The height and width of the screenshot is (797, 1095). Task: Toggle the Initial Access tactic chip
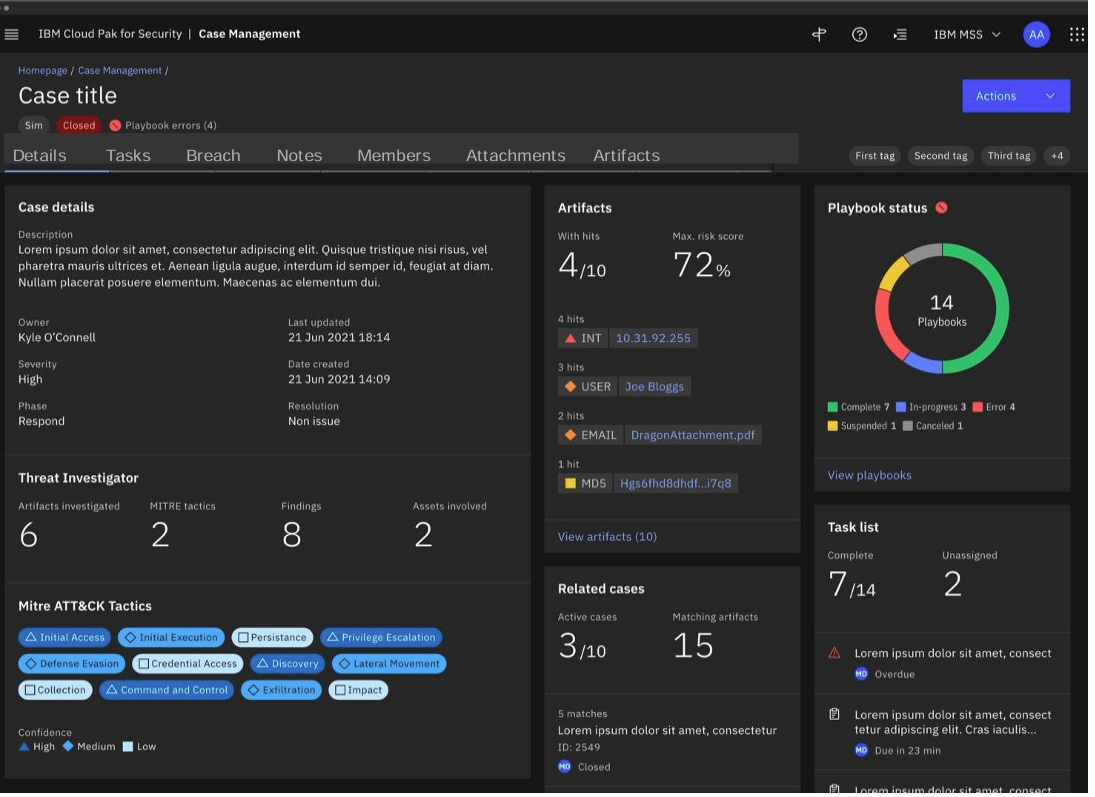coord(64,636)
